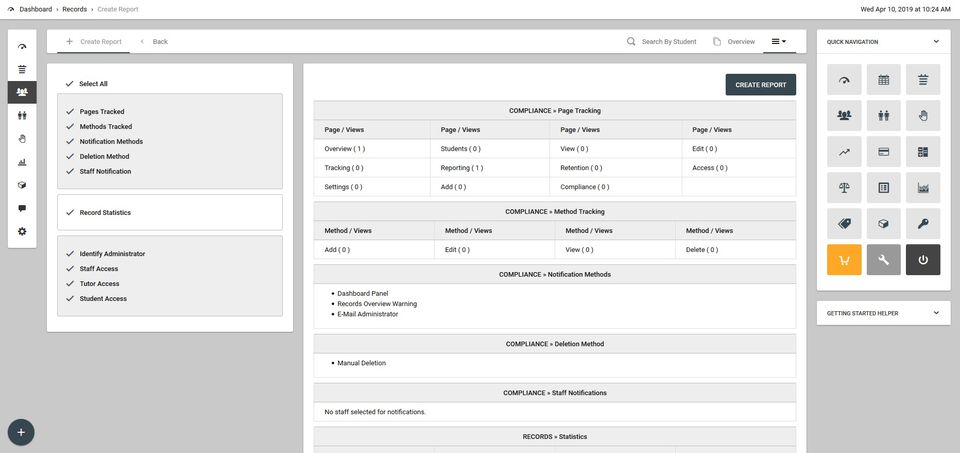Toggle the Staff Access option

coord(92,269)
